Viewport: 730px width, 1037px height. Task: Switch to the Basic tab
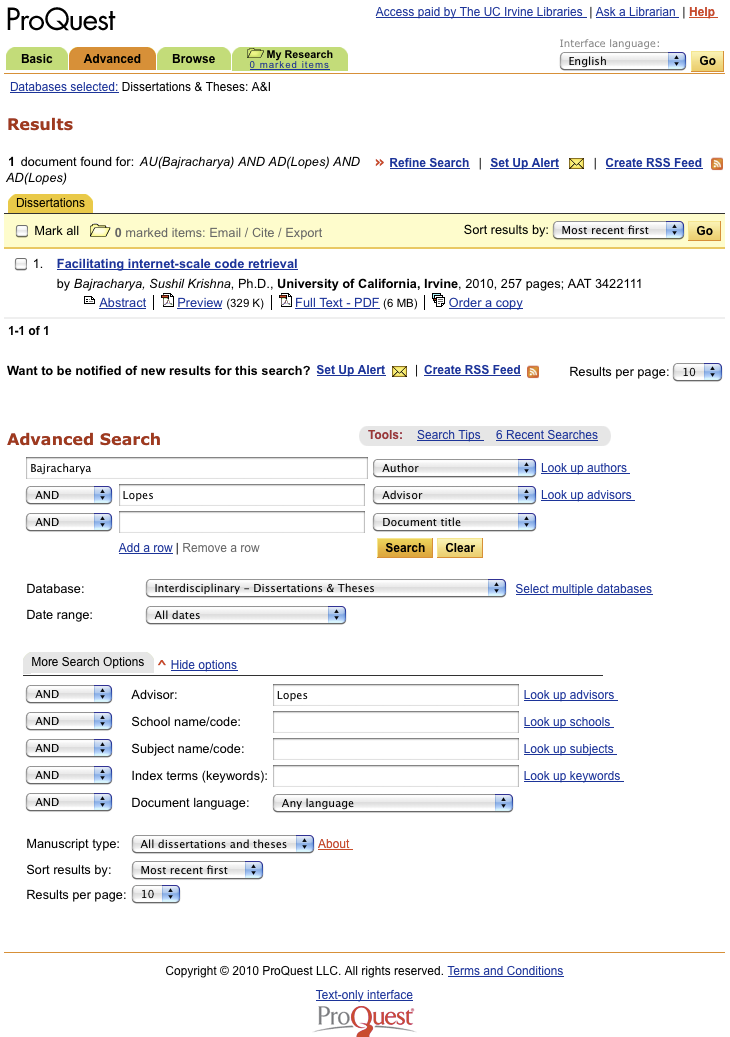coord(36,59)
